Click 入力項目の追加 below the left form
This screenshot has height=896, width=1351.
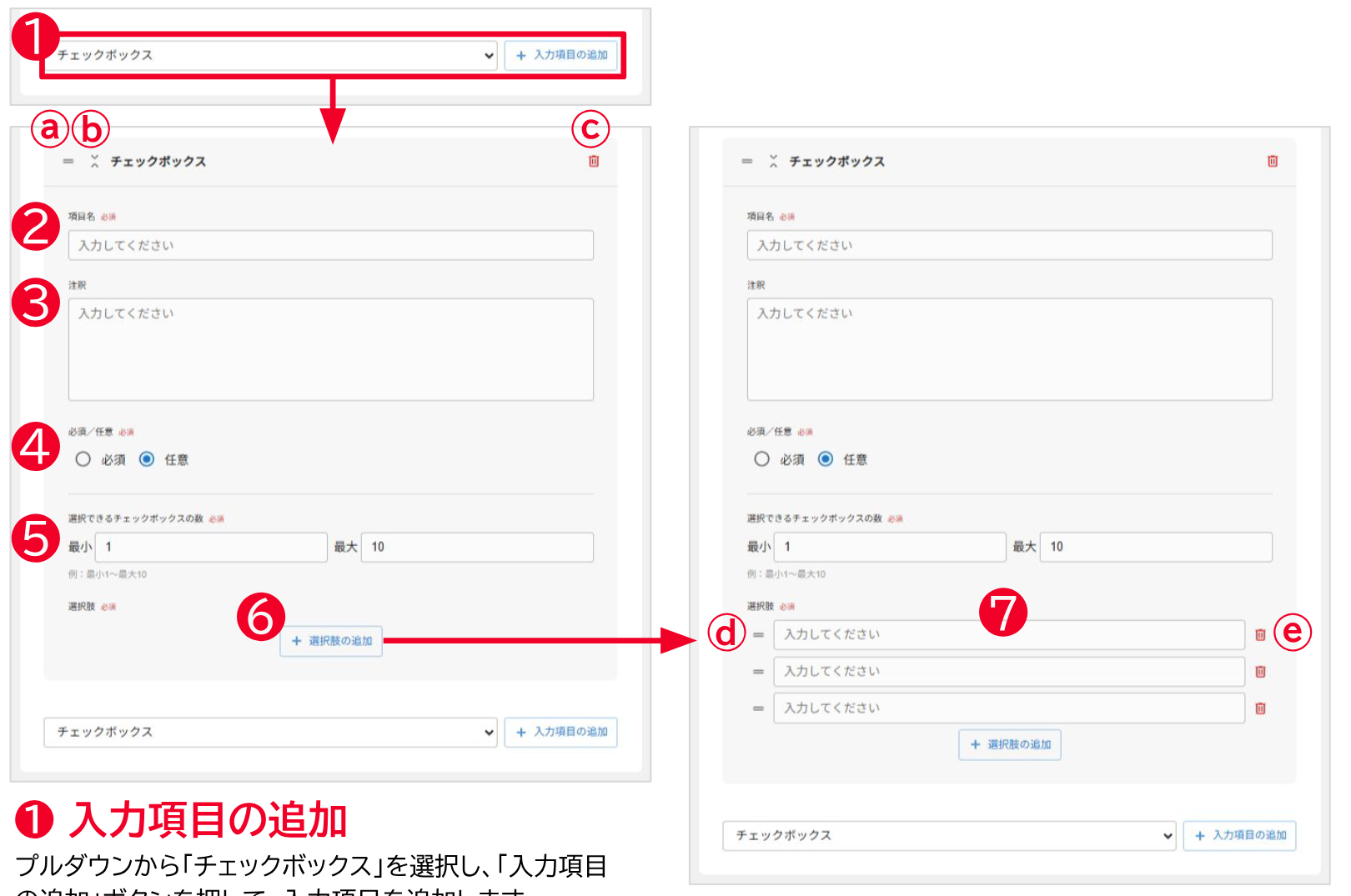coord(561,733)
